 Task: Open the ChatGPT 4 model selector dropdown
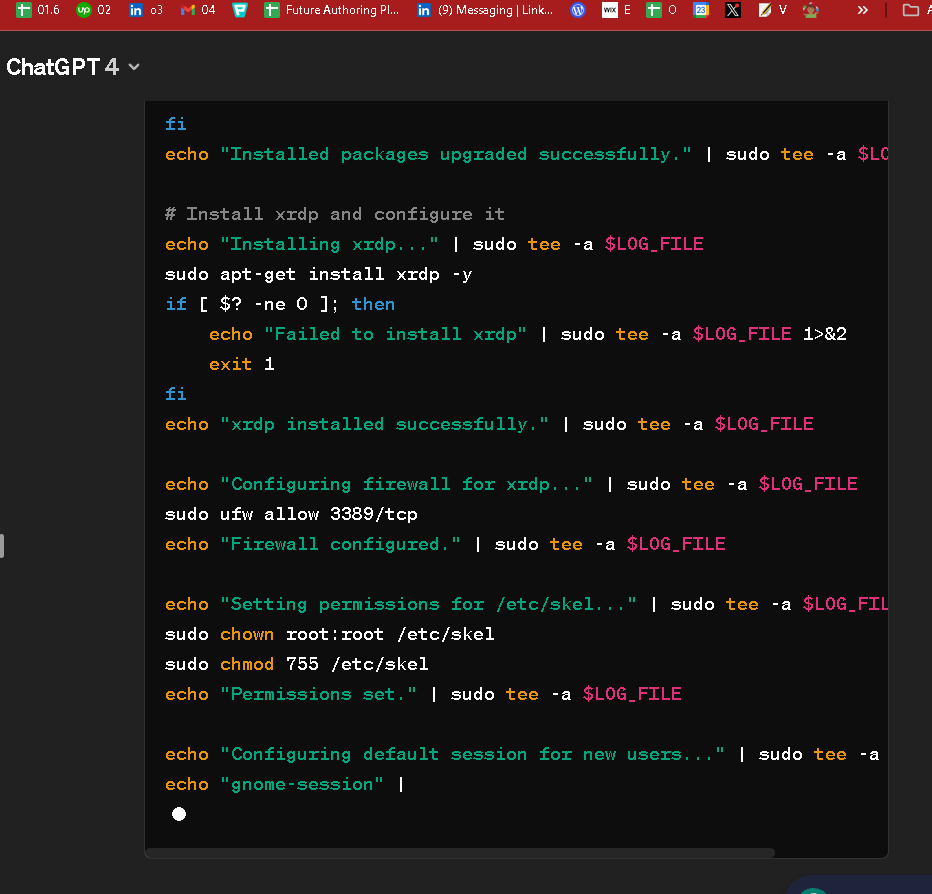[x=73, y=67]
